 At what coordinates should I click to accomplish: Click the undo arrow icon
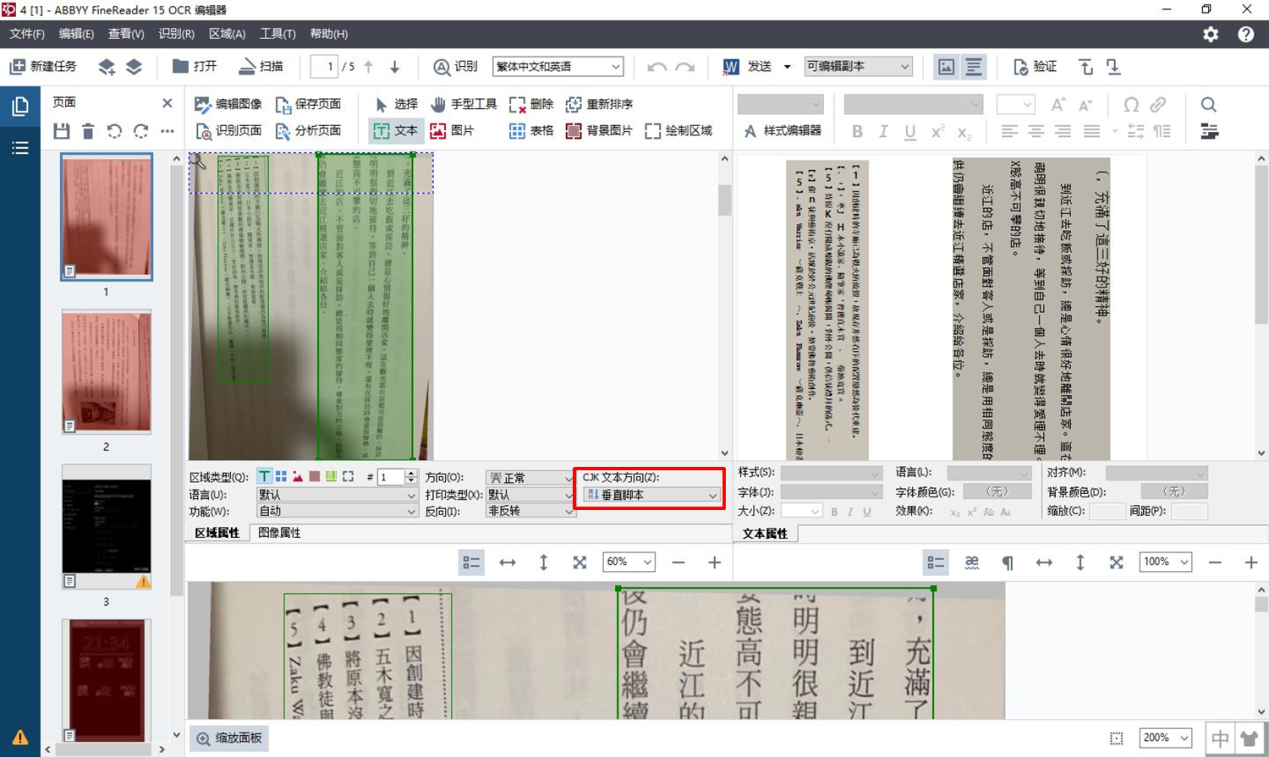coord(657,67)
